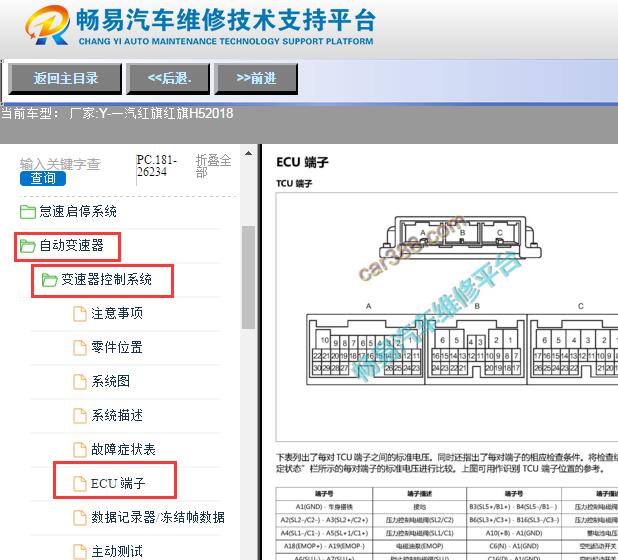This screenshot has height=560, width=618.
Task: Click the tree panel scroll-up arrow
Action: [x=248, y=153]
